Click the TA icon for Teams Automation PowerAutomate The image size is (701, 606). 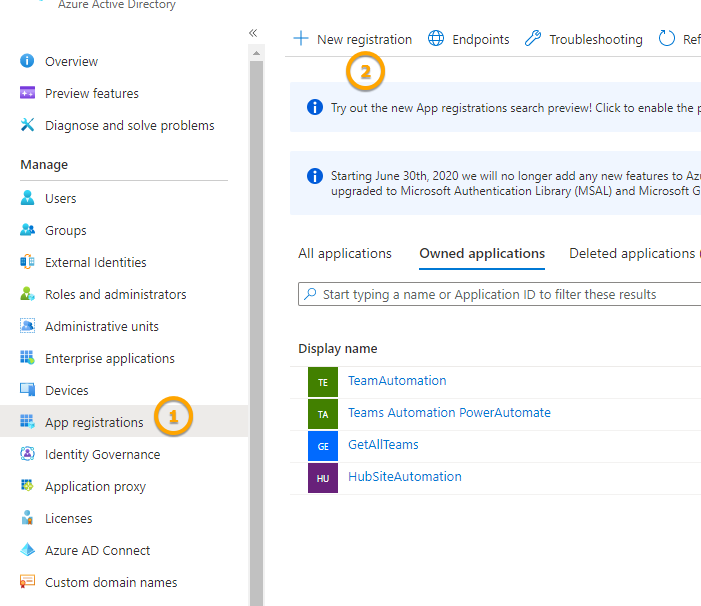(323, 414)
